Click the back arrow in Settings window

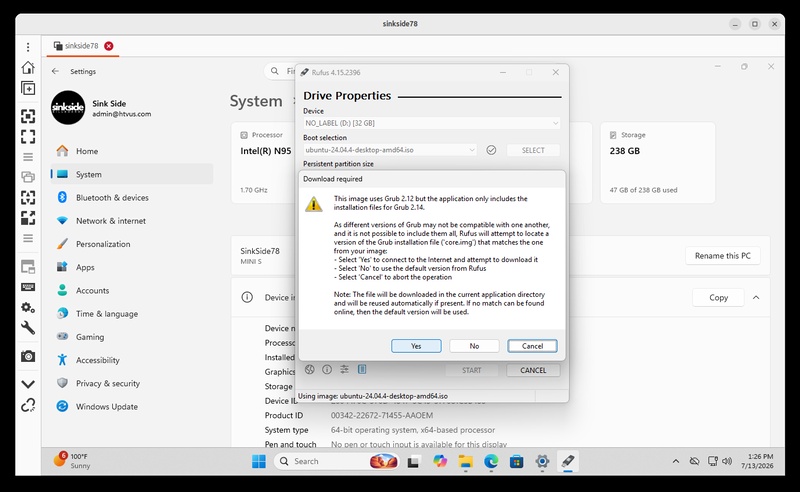tap(55, 71)
